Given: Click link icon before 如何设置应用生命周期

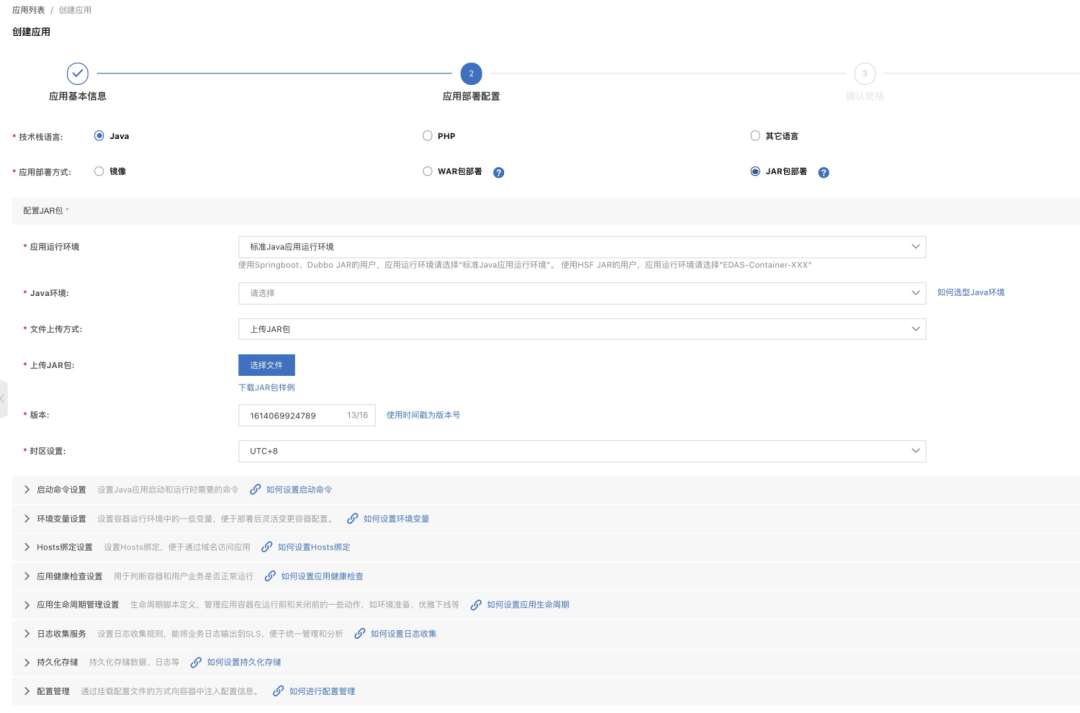Looking at the screenshot, I should tap(476, 605).
